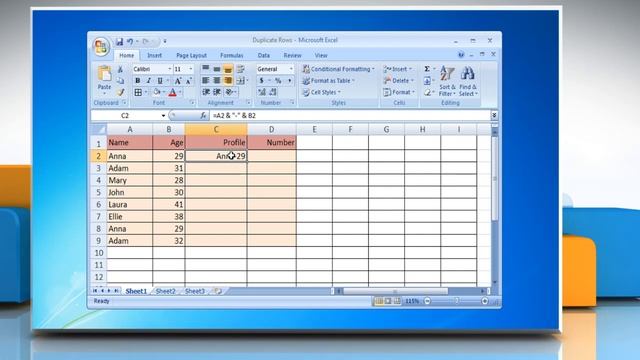Expand the formula bar
The height and width of the screenshot is (360, 640).
pos(494,116)
